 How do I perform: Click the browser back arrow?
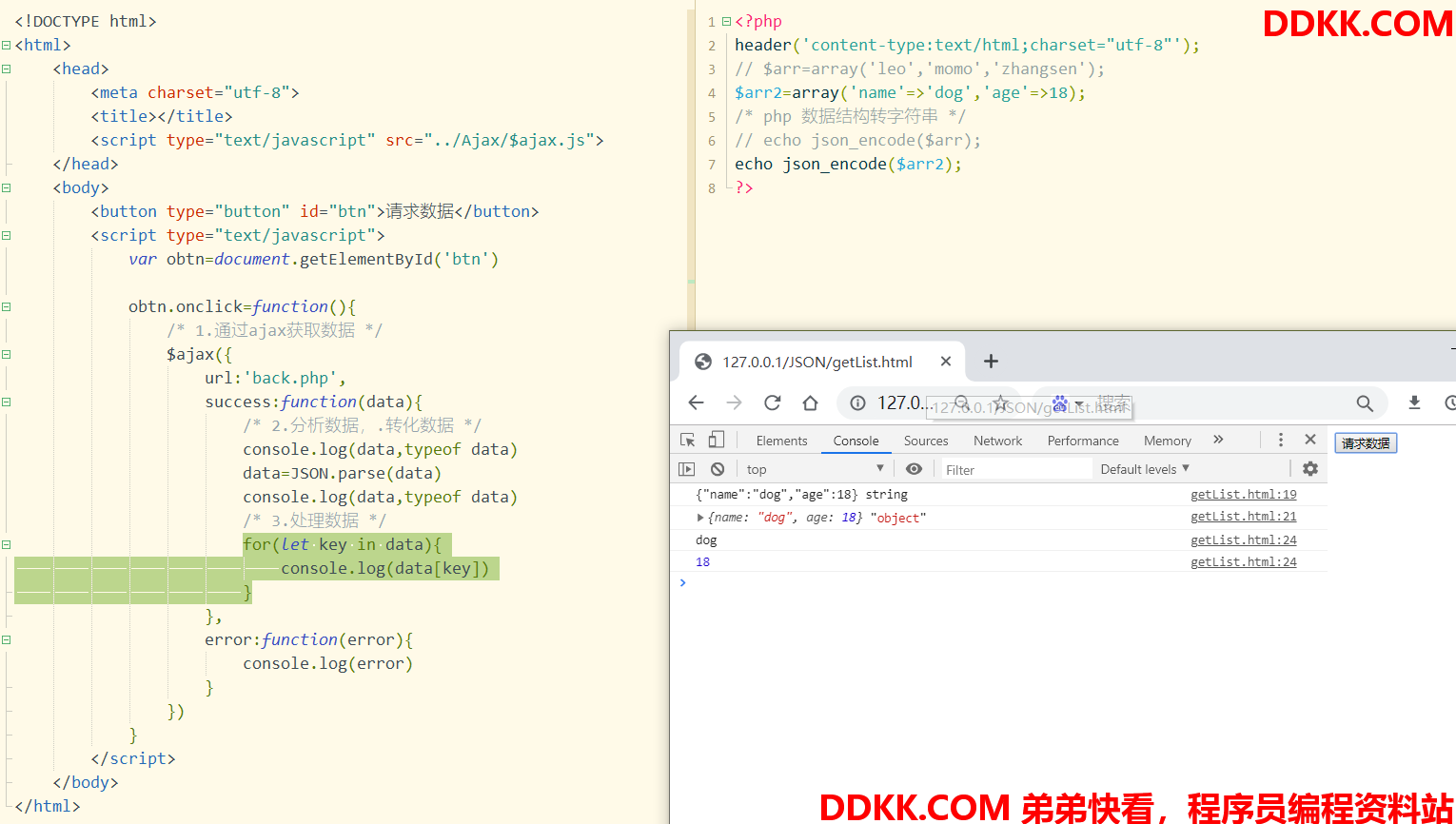point(696,402)
